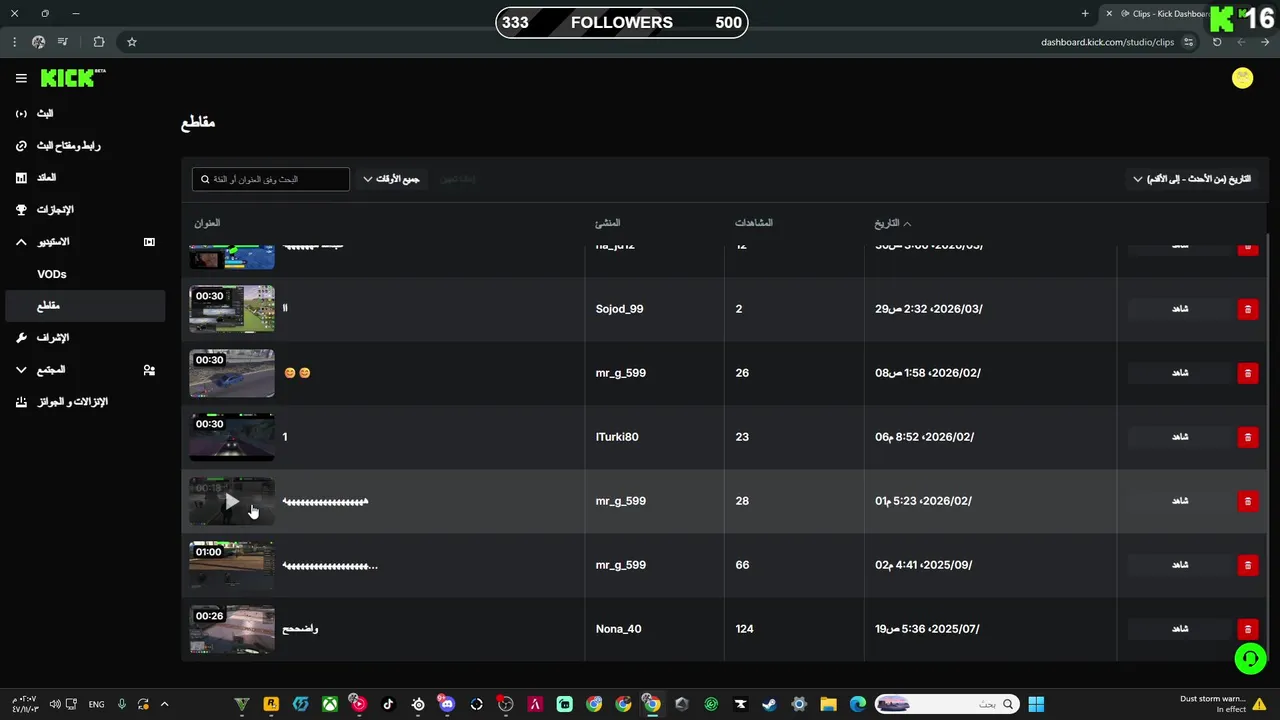Delete the Nona_40 clip
The image size is (1280, 720).
(1248, 629)
